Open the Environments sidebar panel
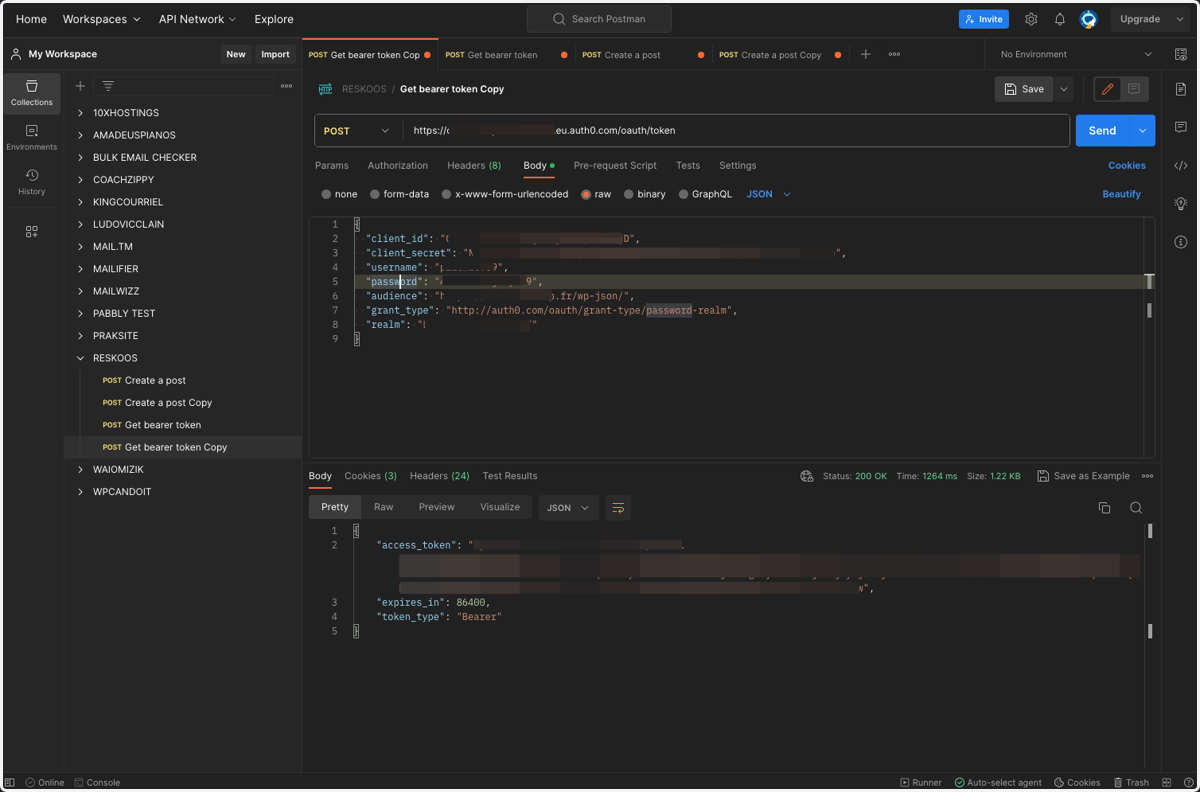This screenshot has height=792, width=1200. coord(32,138)
